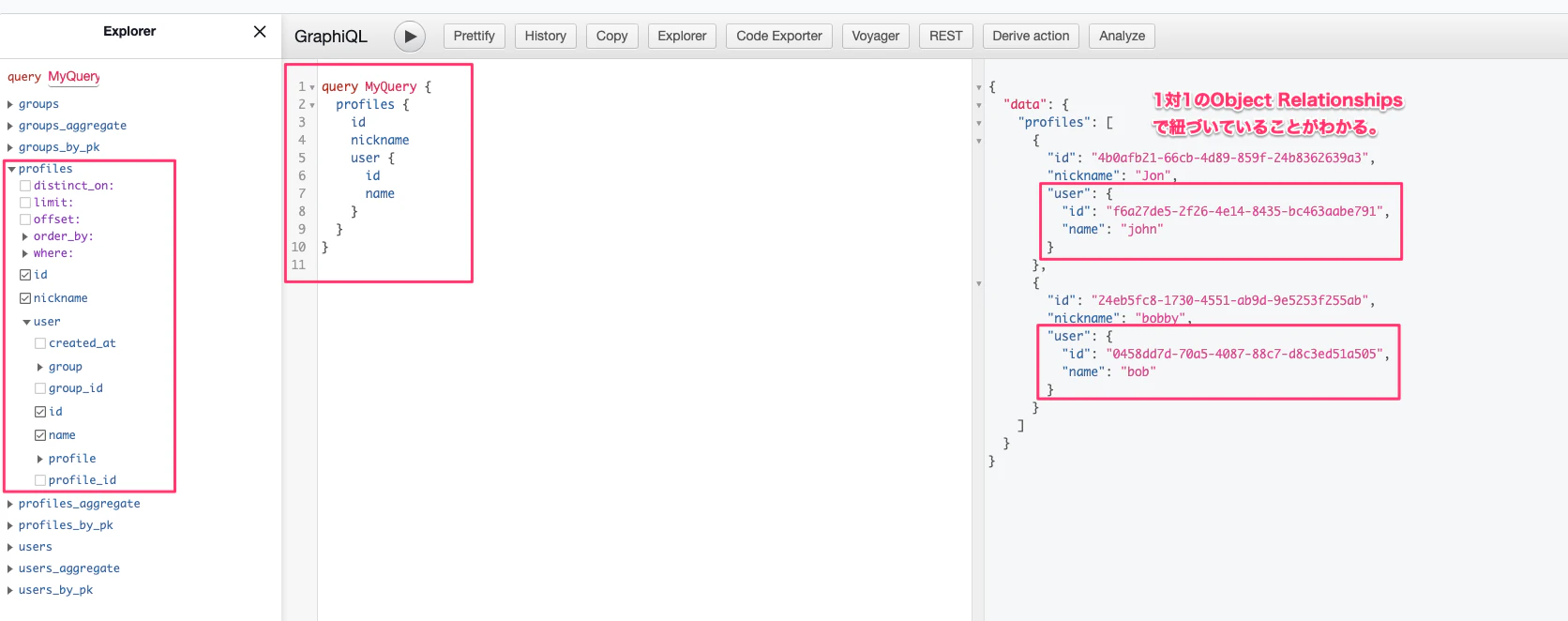Fold the profiles block at editor line 2

[x=312, y=105]
